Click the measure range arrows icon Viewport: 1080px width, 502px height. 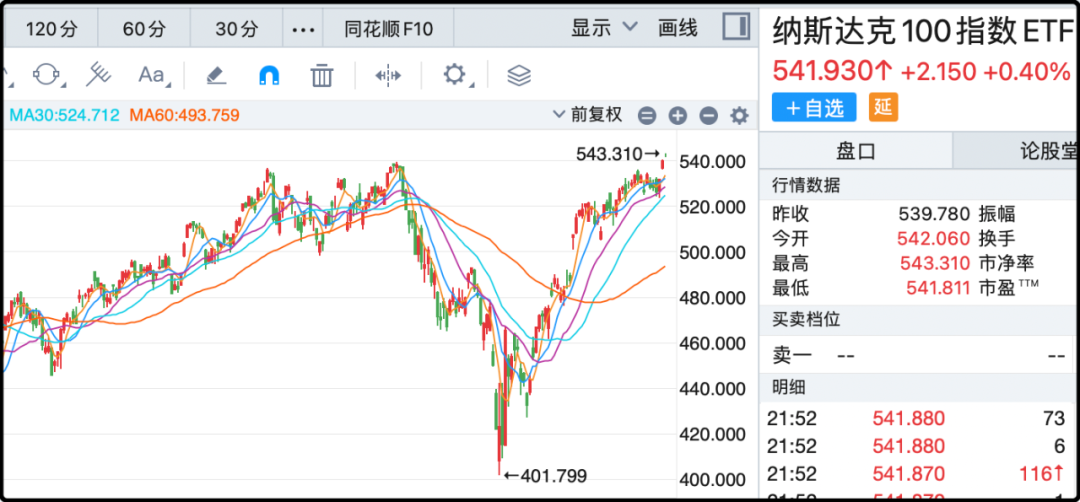point(387,75)
